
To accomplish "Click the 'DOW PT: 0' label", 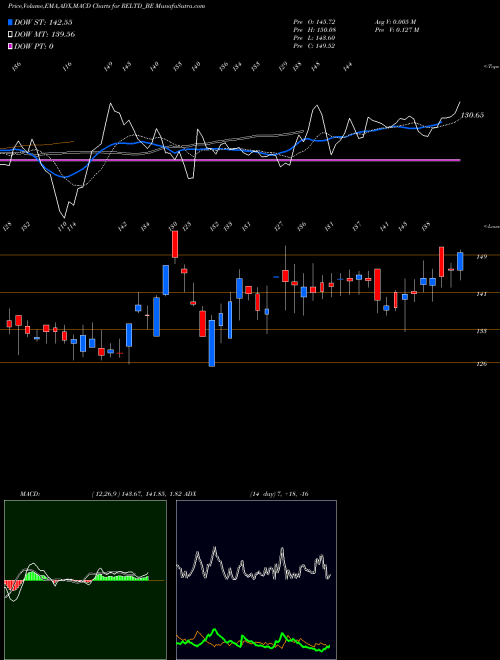I will click(x=34, y=46).
